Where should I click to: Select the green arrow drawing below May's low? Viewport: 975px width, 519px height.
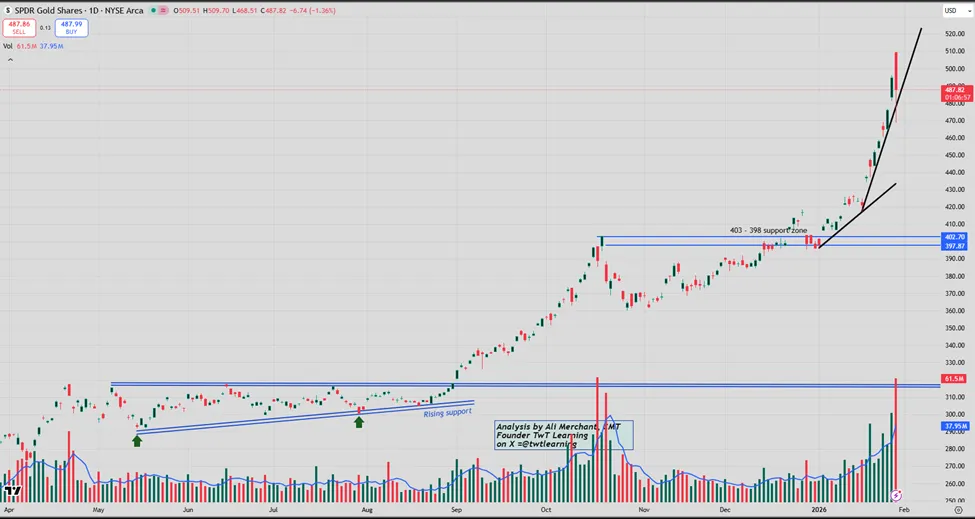tap(137, 441)
